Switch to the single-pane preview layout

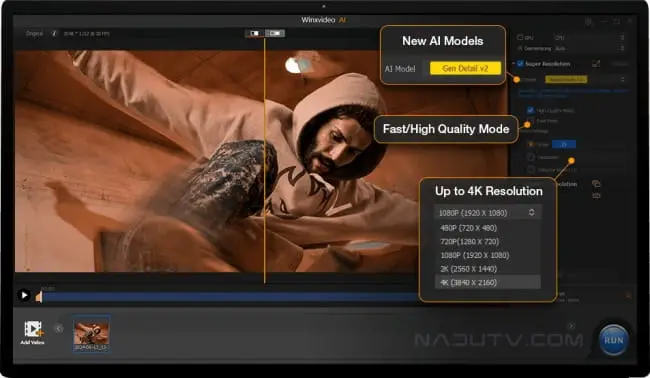click(x=255, y=33)
